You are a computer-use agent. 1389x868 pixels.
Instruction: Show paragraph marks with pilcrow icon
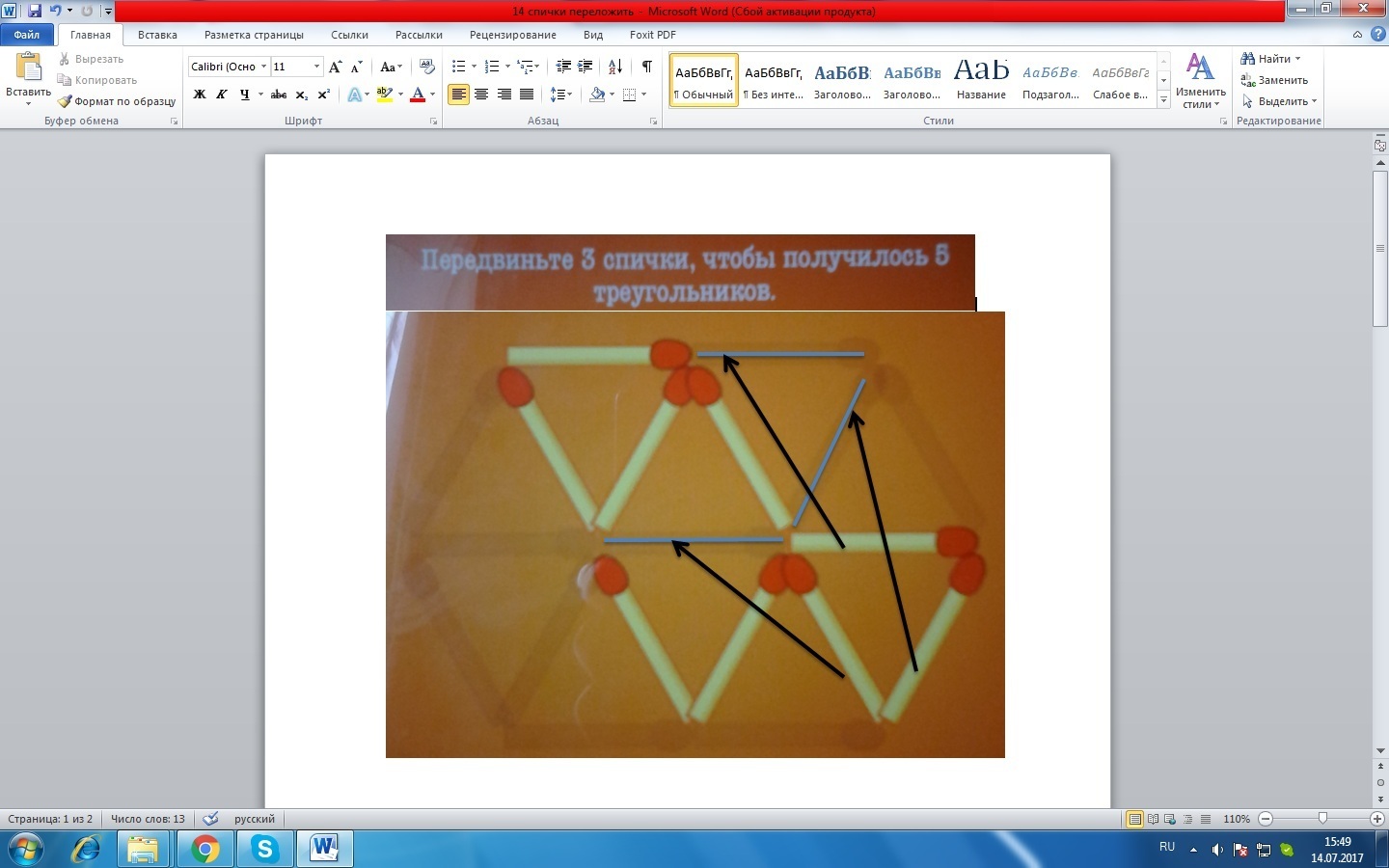[x=646, y=67]
